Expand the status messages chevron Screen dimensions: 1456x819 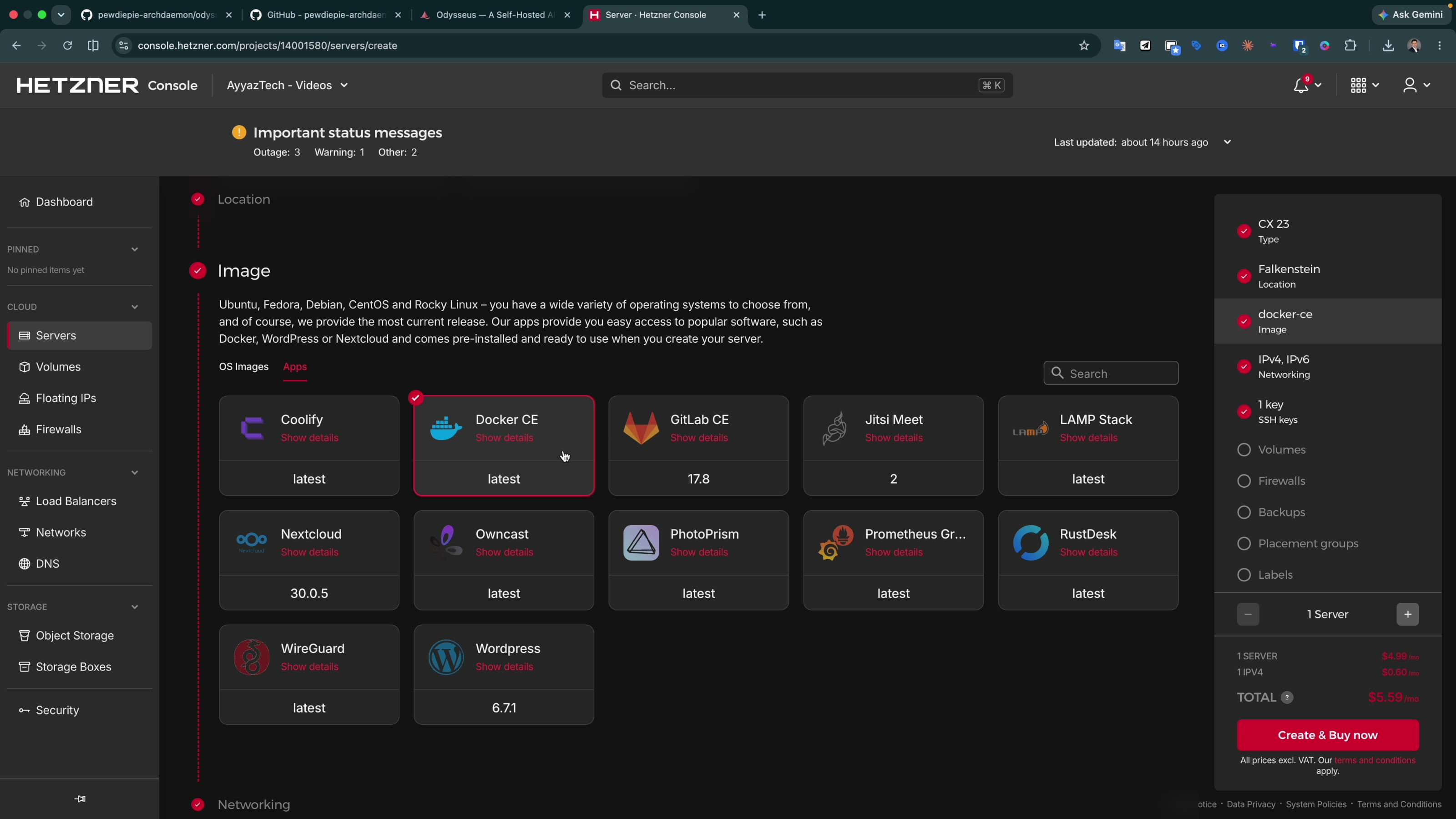pos(1227,142)
